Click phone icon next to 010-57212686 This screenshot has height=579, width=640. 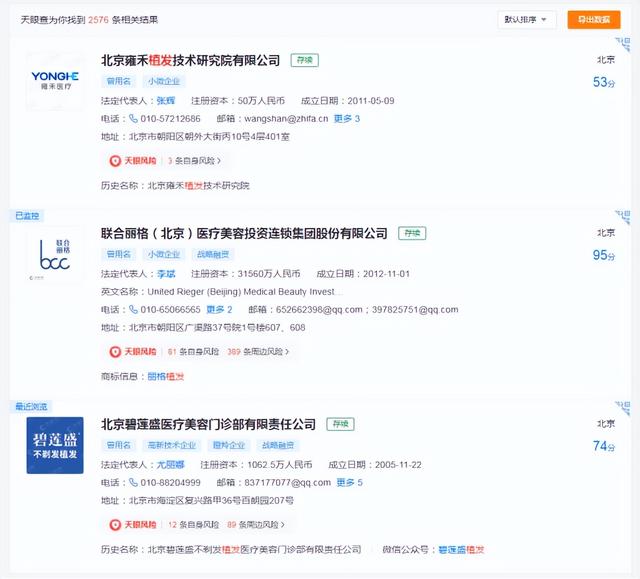pyautogui.click(x=133, y=119)
